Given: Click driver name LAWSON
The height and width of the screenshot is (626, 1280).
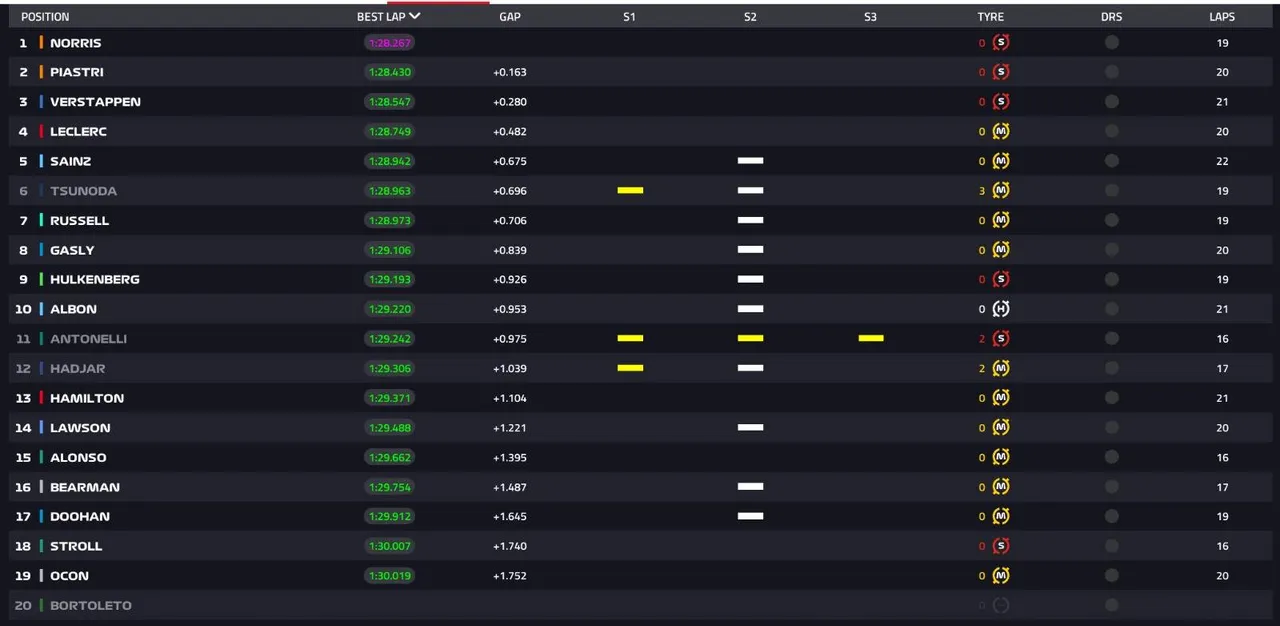Looking at the screenshot, I should click(80, 428).
